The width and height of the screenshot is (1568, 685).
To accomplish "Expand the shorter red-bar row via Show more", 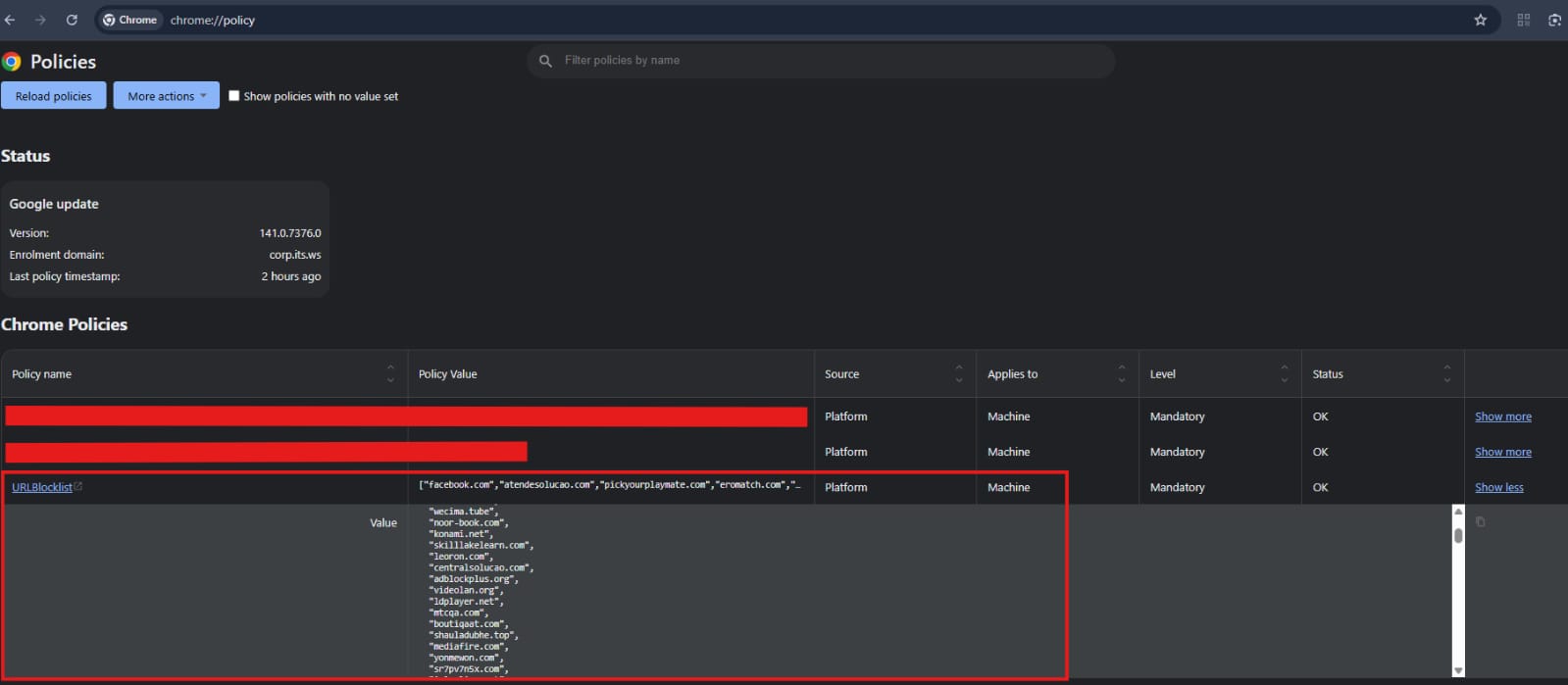I will 1503,452.
